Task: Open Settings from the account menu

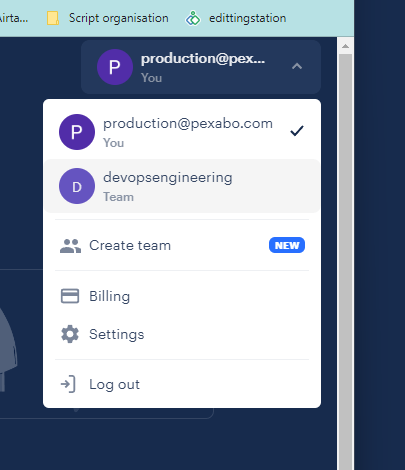Action: (x=182, y=334)
